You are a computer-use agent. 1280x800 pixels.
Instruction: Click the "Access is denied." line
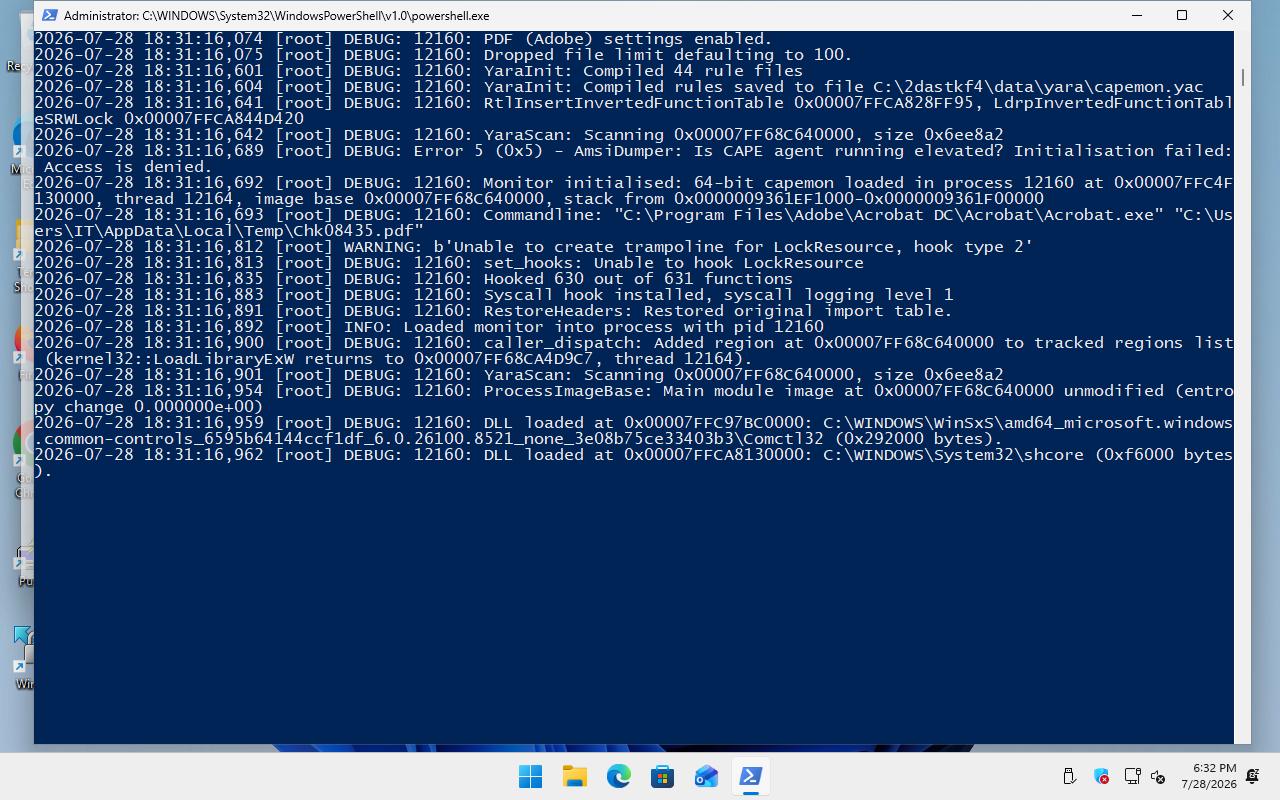[128, 167]
